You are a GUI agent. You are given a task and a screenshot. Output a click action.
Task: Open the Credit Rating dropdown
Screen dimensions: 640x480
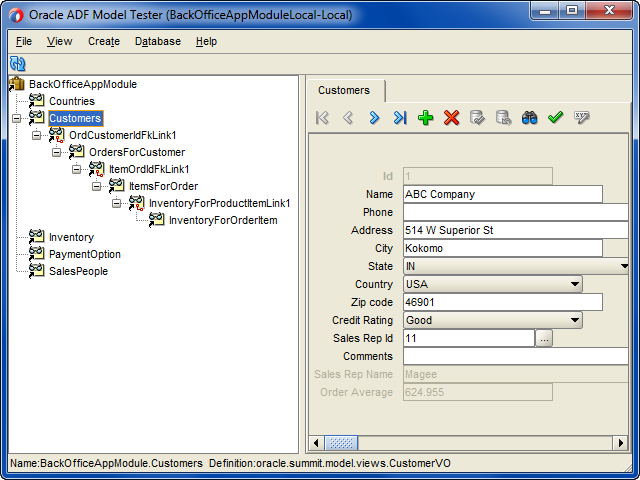(575, 320)
